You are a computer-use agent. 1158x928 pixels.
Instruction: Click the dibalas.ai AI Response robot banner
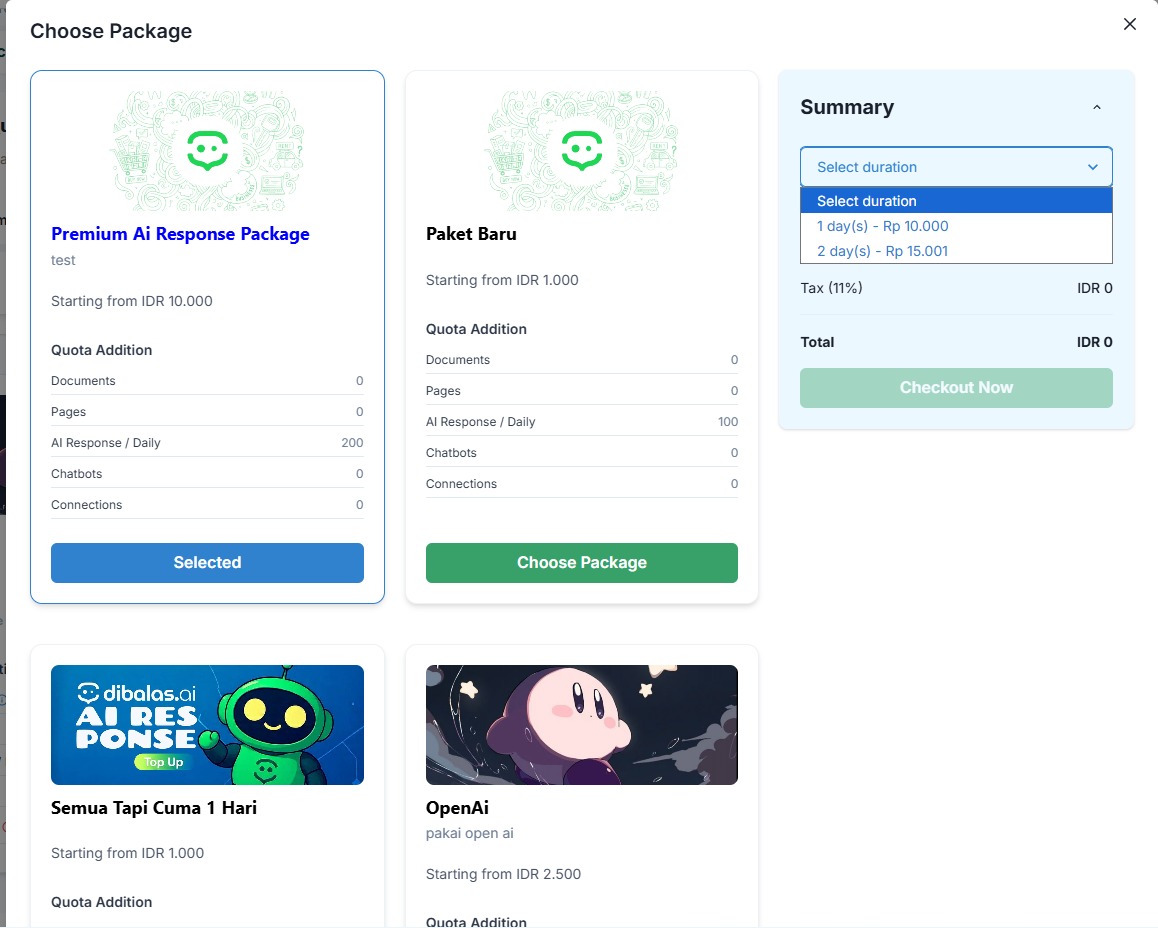coord(207,725)
